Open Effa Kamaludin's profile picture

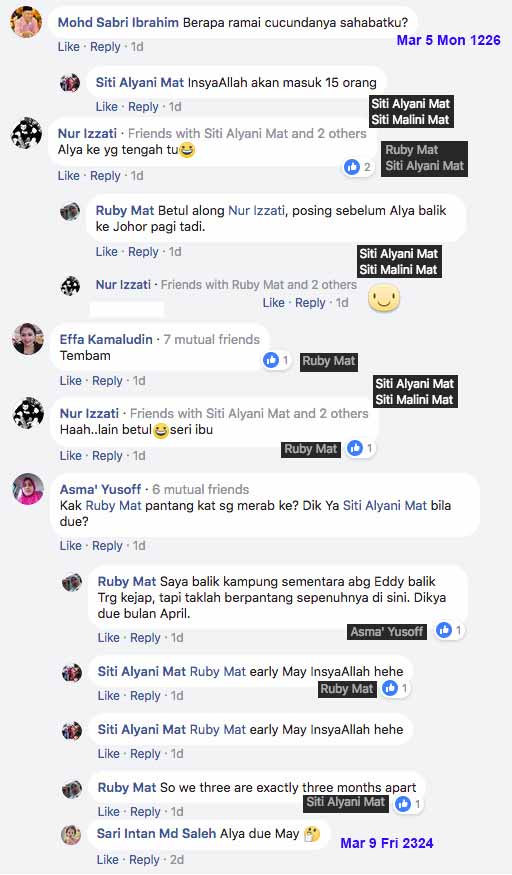[28, 339]
